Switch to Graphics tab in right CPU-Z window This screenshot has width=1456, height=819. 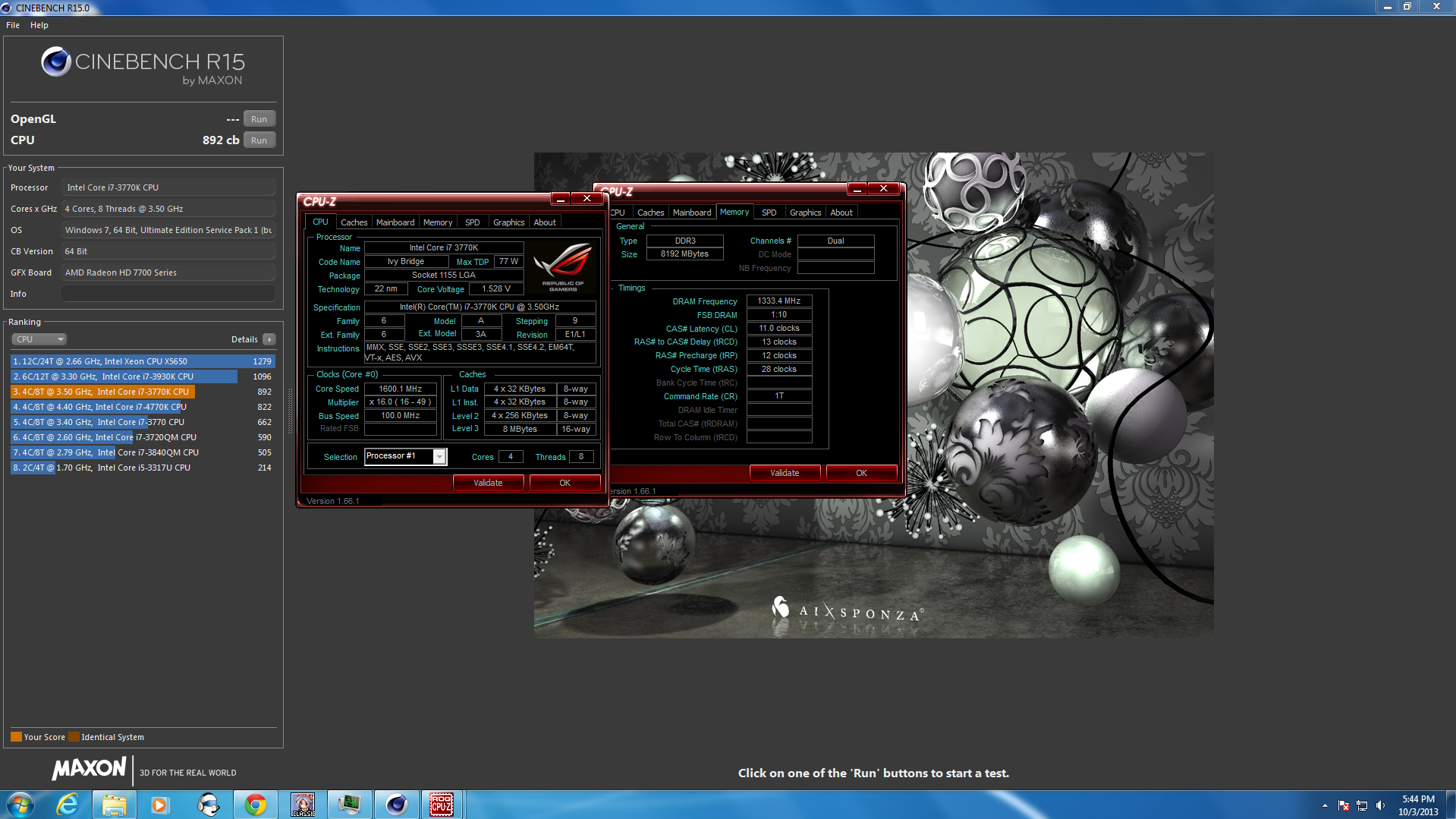[x=806, y=213]
